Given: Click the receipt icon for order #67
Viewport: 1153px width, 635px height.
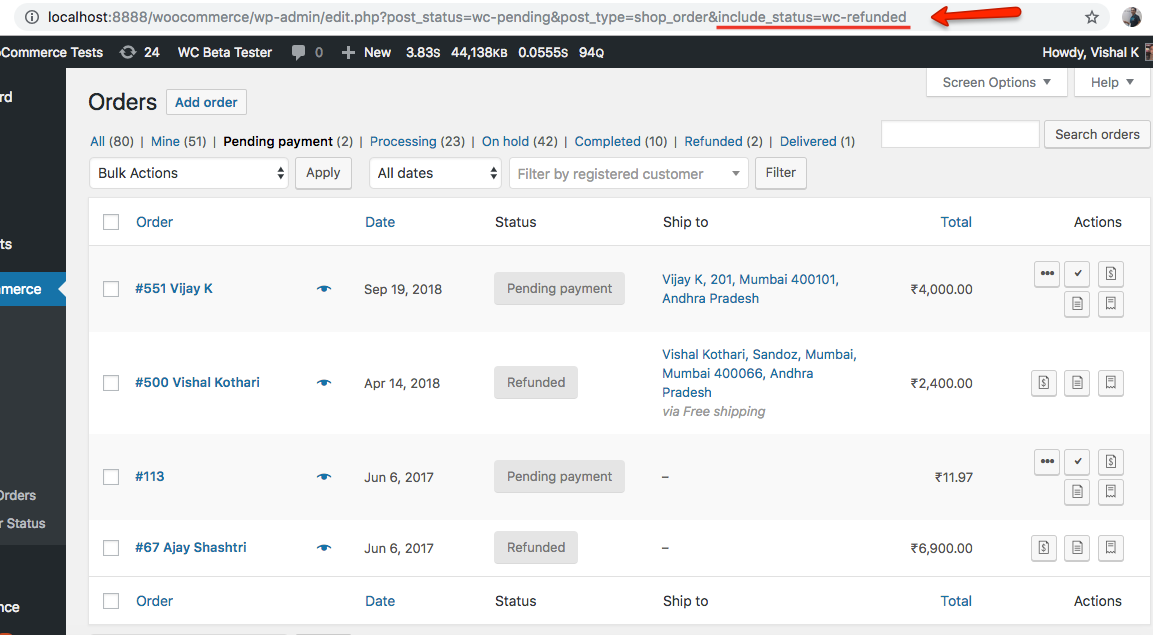Looking at the screenshot, I should pyautogui.click(x=1110, y=548).
